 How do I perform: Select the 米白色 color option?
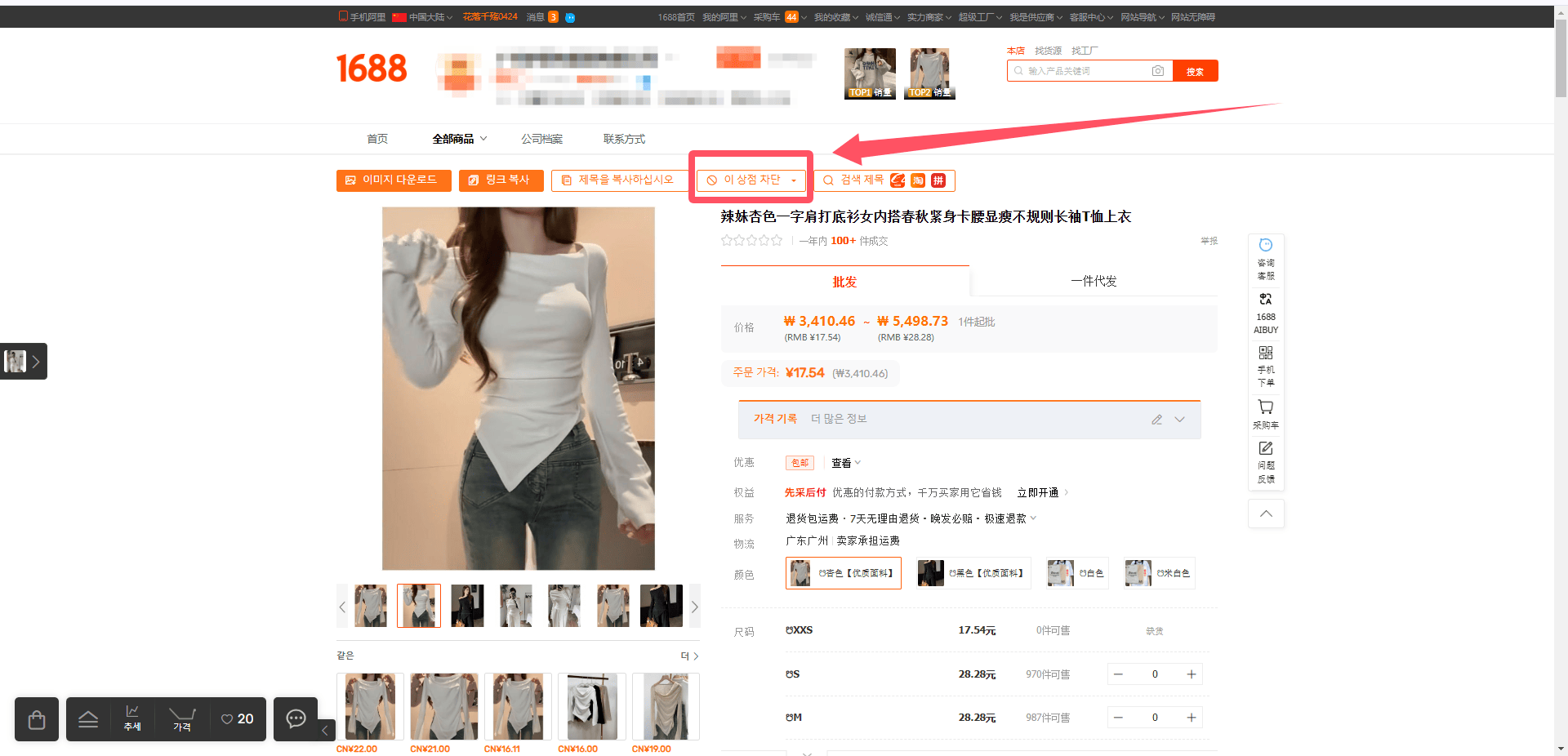pyautogui.click(x=1160, y=573)
